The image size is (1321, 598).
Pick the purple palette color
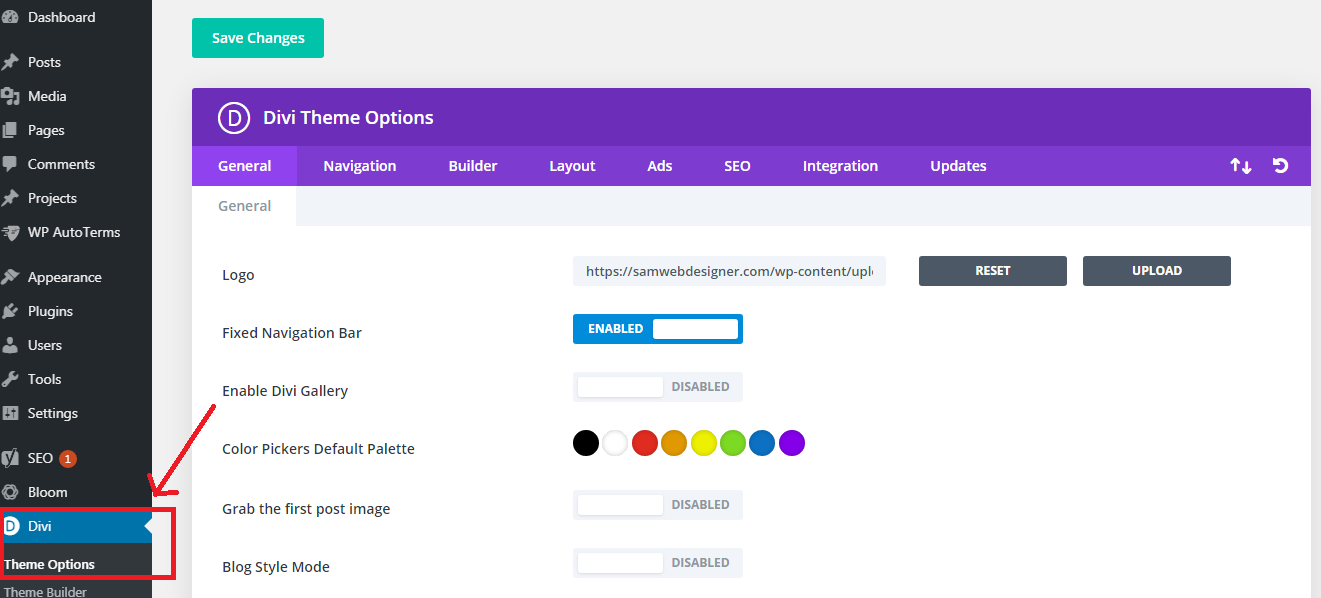point(792,443)
